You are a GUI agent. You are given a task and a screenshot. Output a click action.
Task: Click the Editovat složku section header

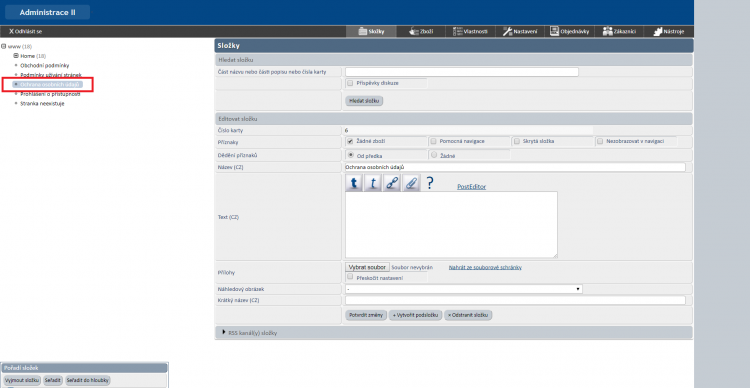[453, 118]
